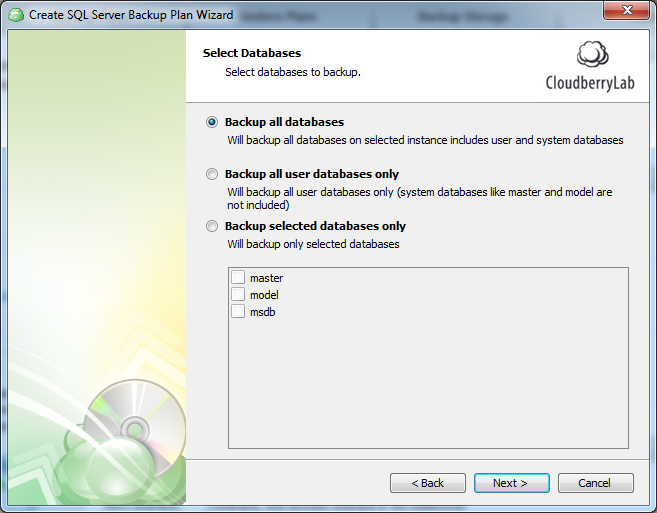
Task: Click the model database name in list
Action: 264,295
